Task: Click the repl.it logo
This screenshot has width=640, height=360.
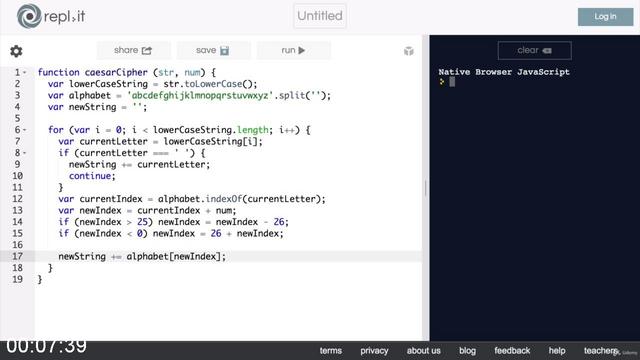Action: (x=51, y=16)
